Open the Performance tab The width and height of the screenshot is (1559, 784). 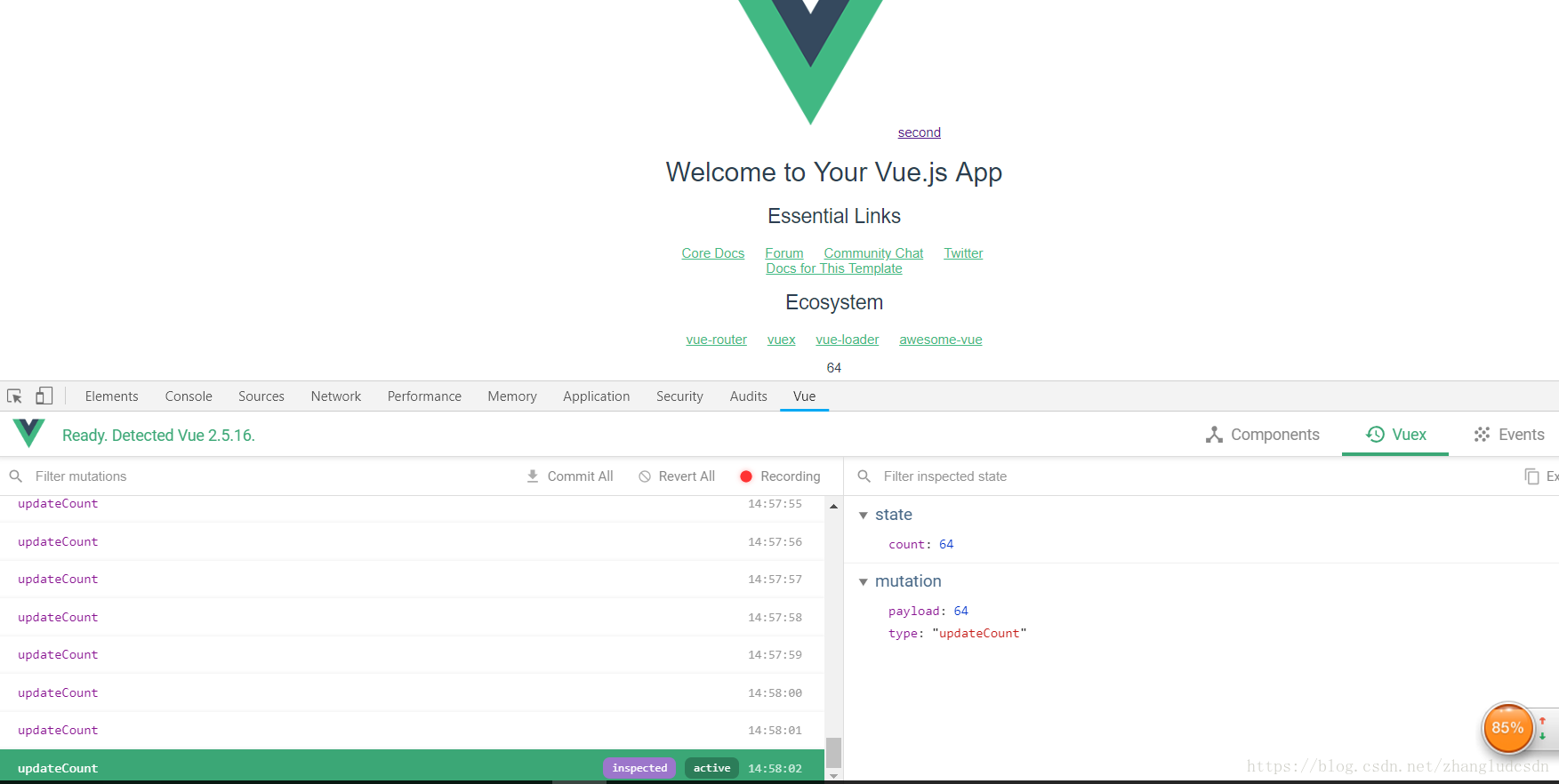click(424, 396)
